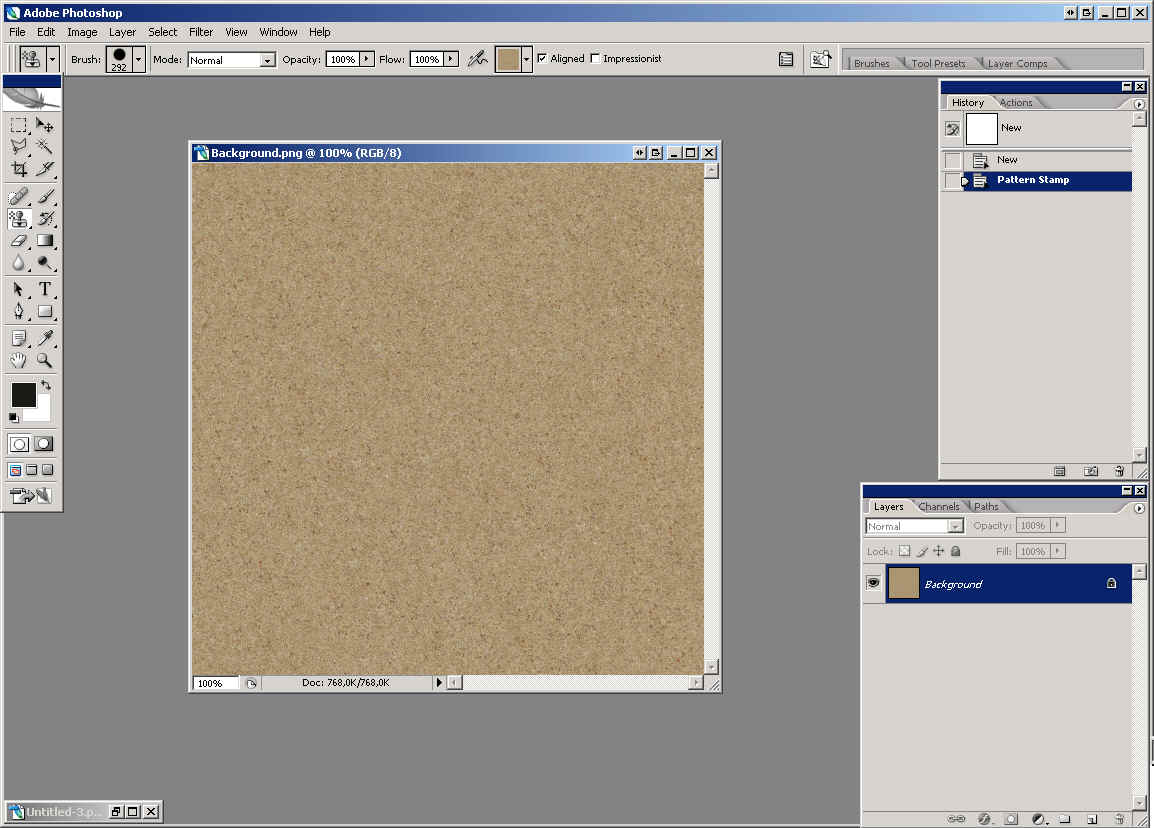Select the Crop tool
The width and height of the screenshot is (1154, 828).
[x=19, y=169]
